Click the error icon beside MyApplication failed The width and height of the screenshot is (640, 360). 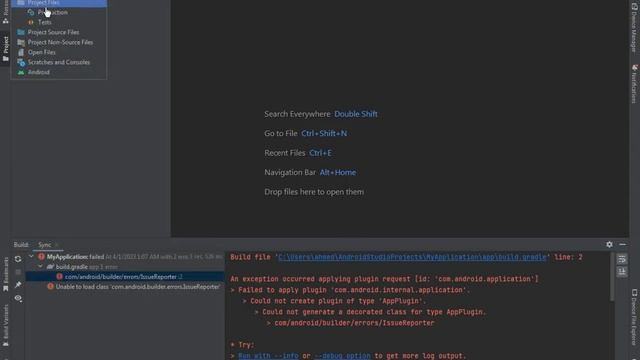(x=41, y=257)
